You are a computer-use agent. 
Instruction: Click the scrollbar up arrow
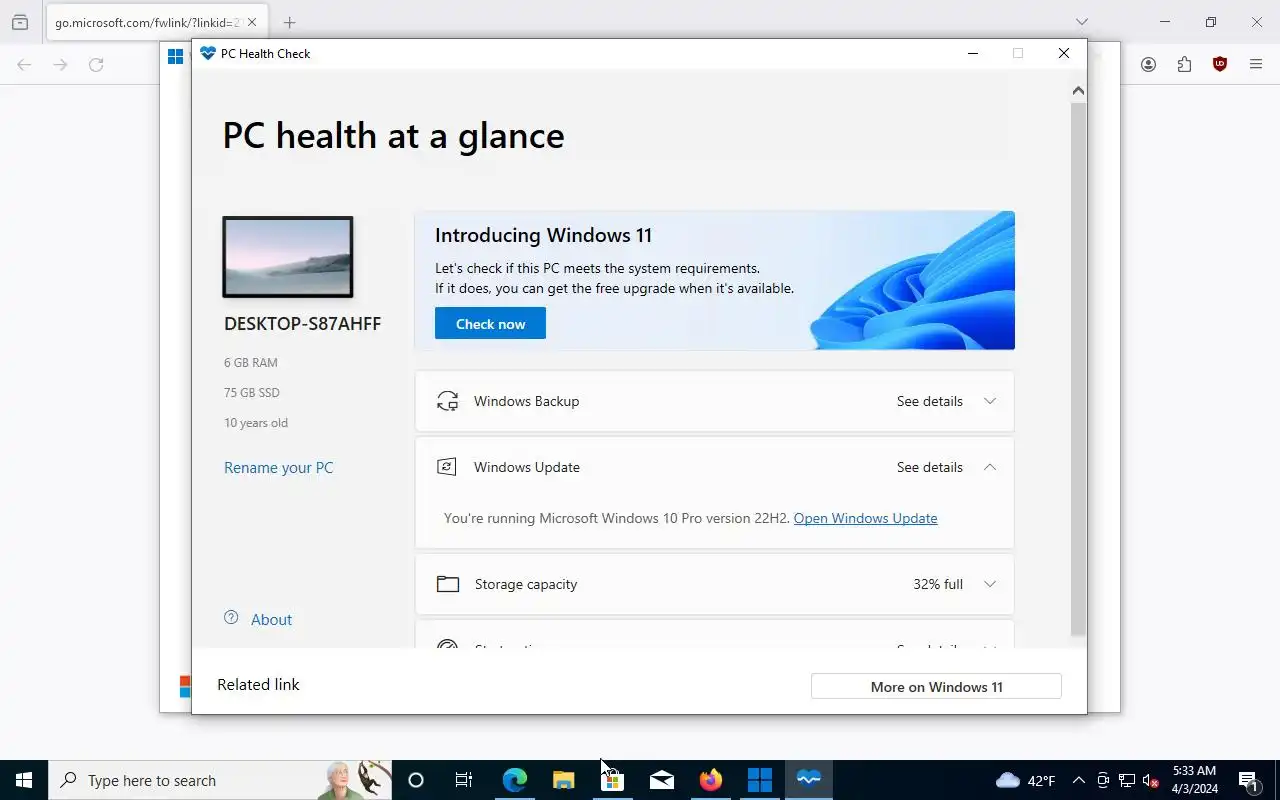coord(1078,91)
